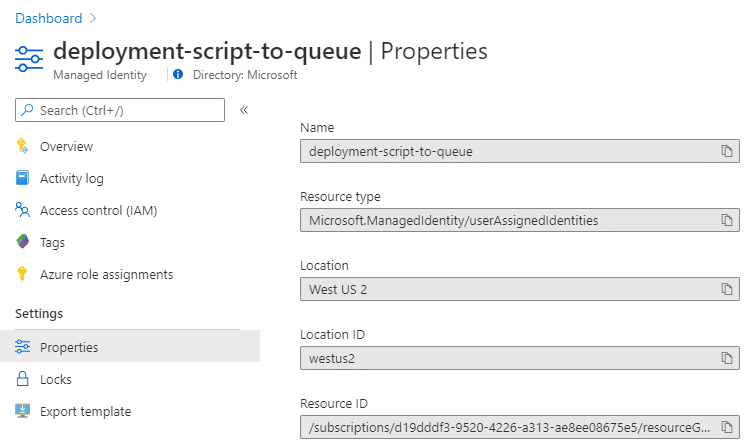Image resolution: width=753 pixels, height=445 pixels.
Task: Click the Directory info icon
Action: pos(178,74)
